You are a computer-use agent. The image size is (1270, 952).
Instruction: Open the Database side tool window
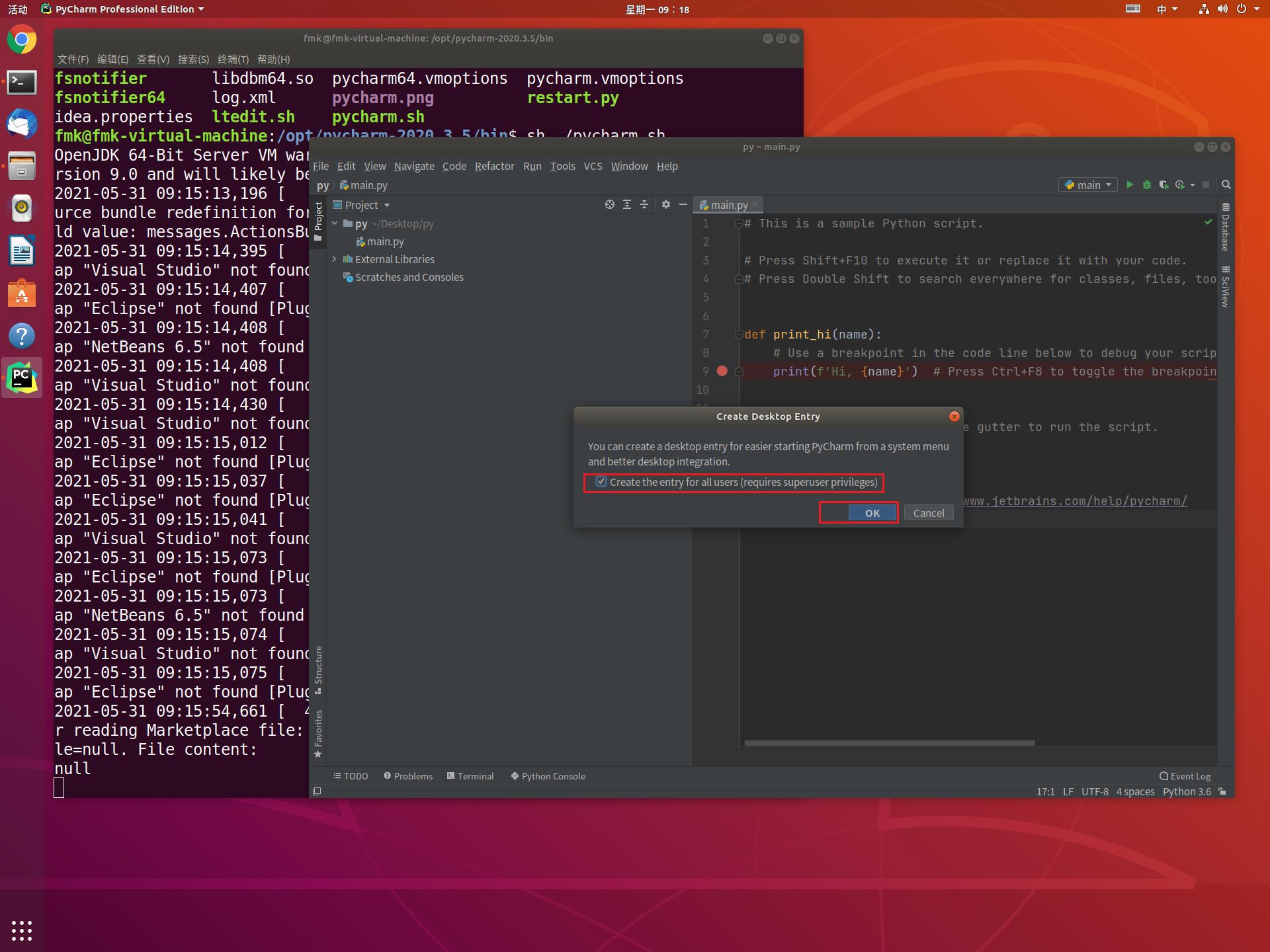pyautogui.click(x=1226, y=227)
